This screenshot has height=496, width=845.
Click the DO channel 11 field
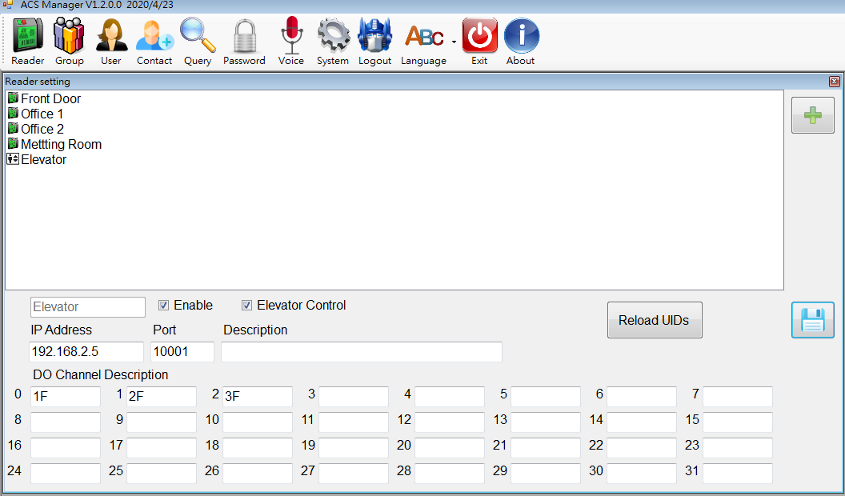click(x=353, y=422)
